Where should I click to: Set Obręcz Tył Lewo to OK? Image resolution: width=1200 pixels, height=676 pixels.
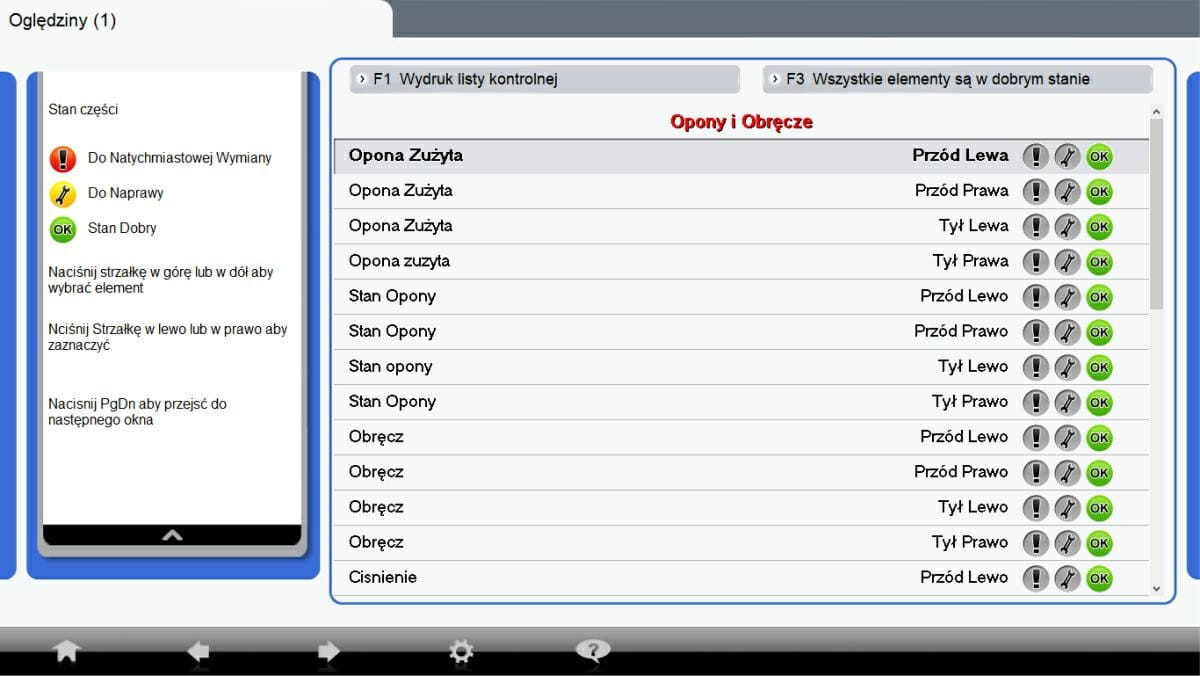click(x=1099, y=507)
